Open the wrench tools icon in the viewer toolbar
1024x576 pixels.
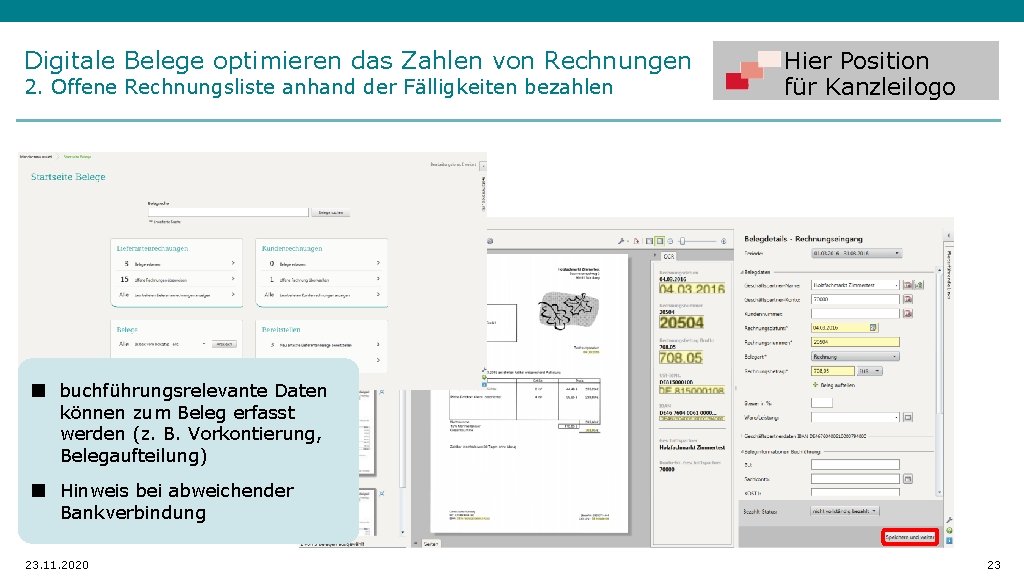coord(623,241)
